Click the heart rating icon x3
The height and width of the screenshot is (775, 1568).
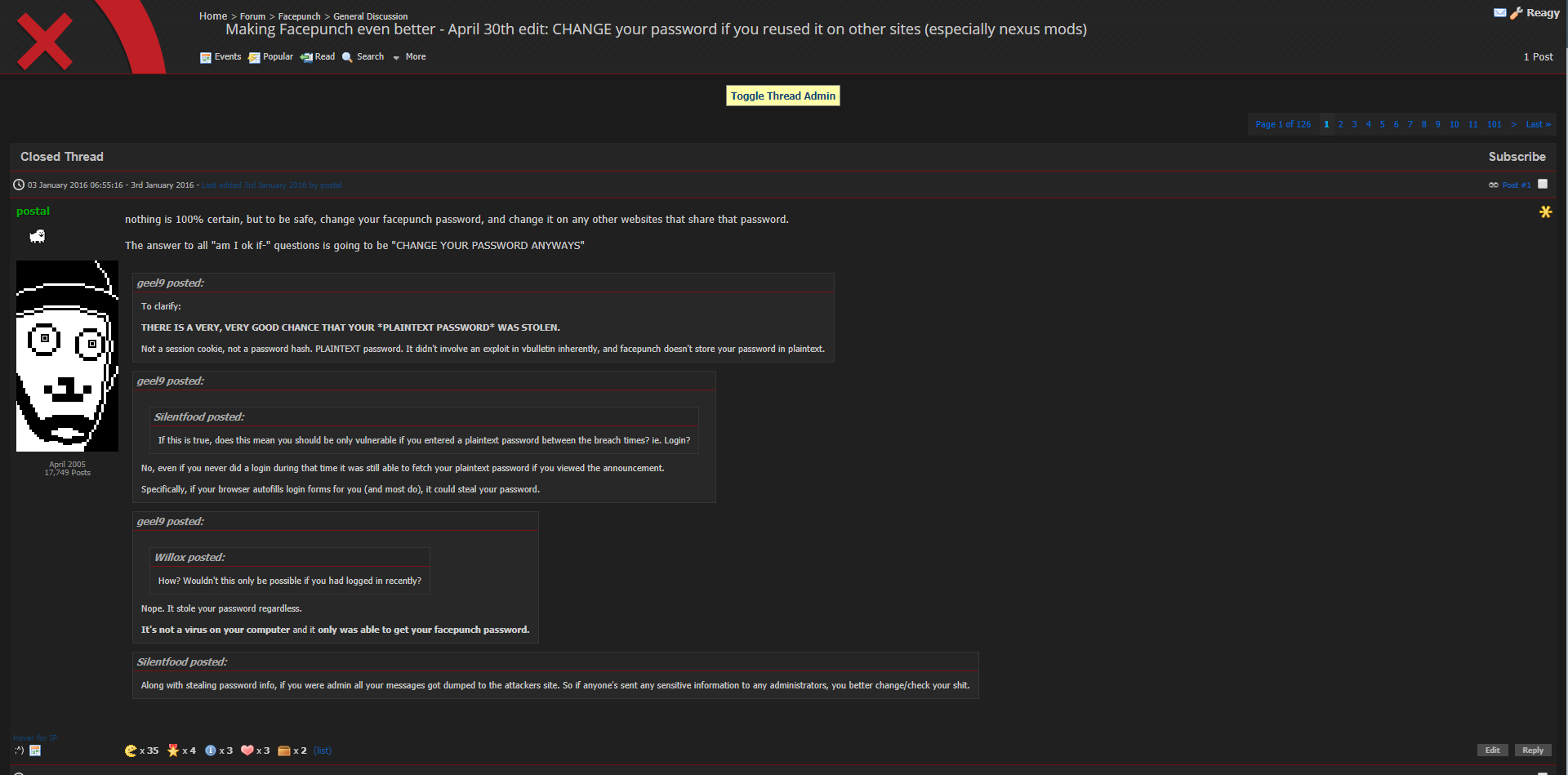[247, 751]
